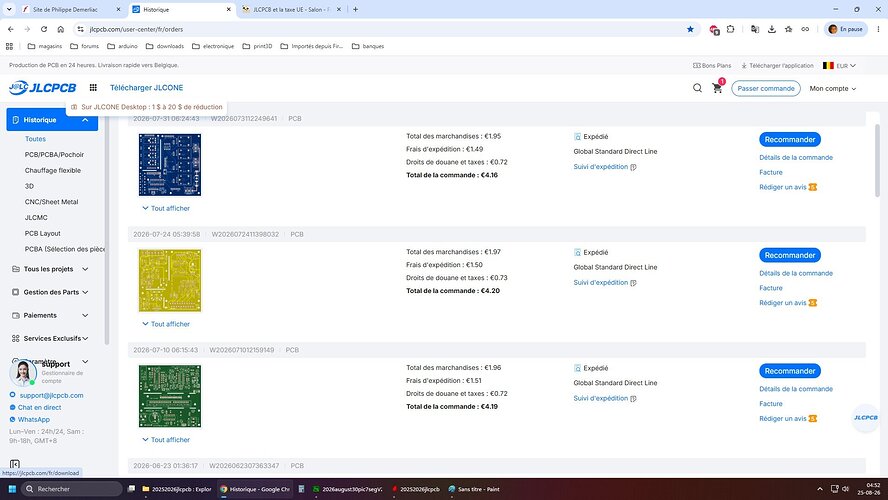Click Passer commande button
This screenshot has width=888, height=500.
[x=766, y=88]
